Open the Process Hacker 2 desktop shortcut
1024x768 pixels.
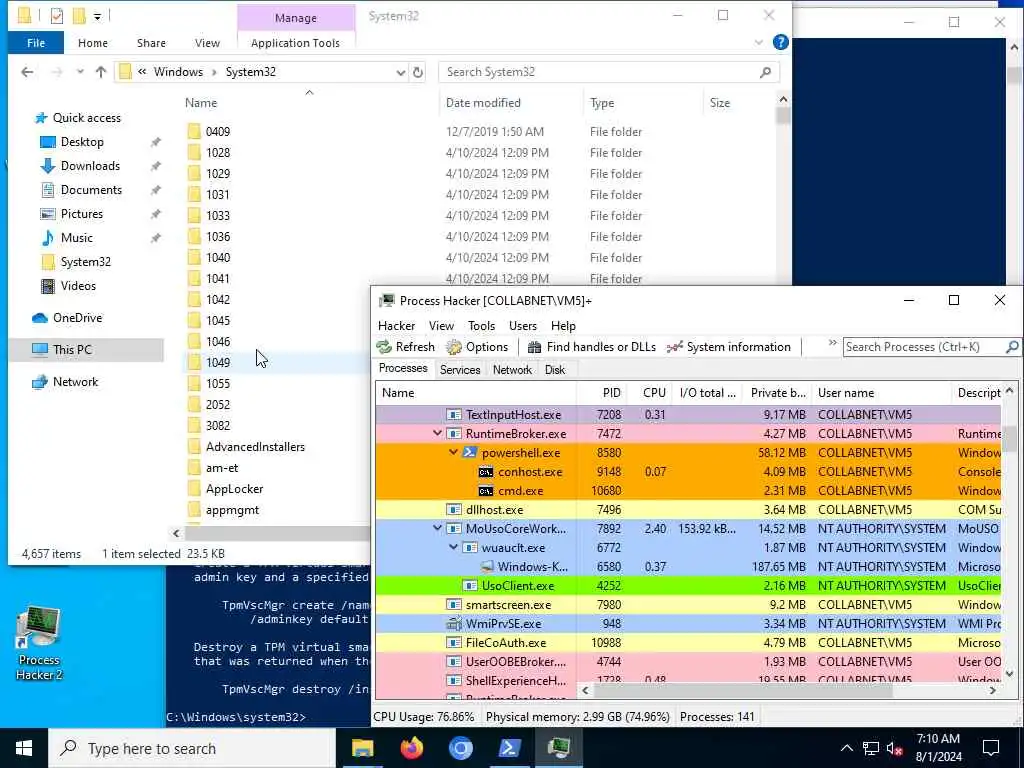coord(39,644)
